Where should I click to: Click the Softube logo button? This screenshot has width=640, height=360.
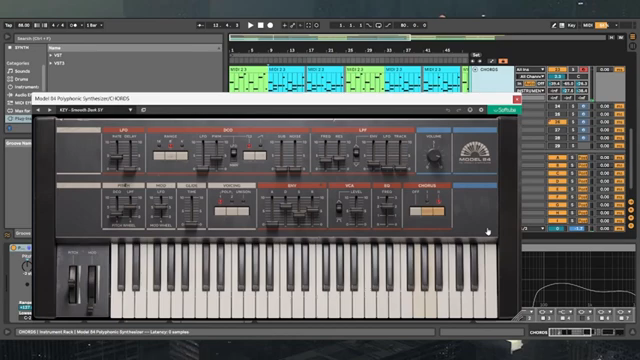click(504, 110)
